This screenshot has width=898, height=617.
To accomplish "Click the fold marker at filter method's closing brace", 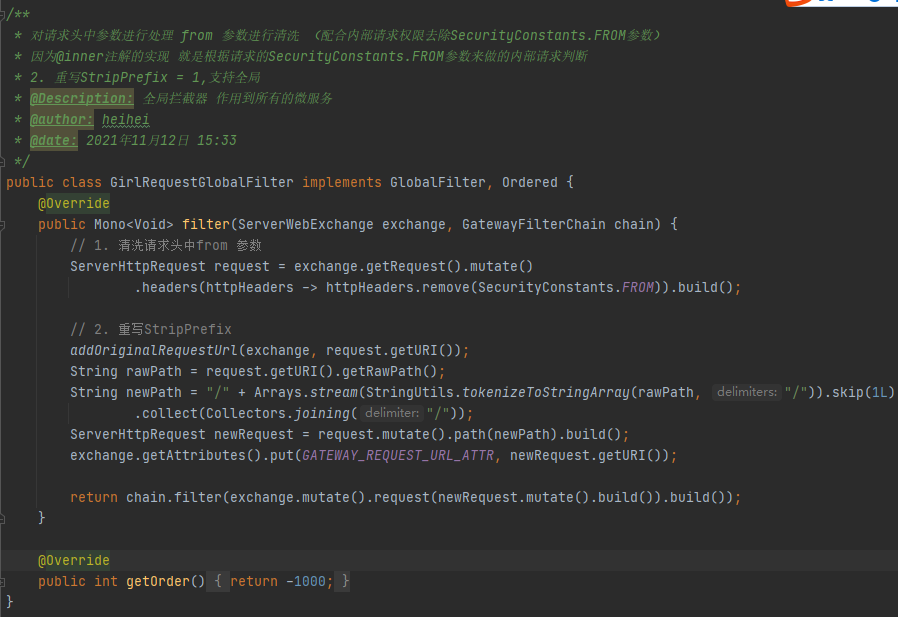I will coord(2,519).
